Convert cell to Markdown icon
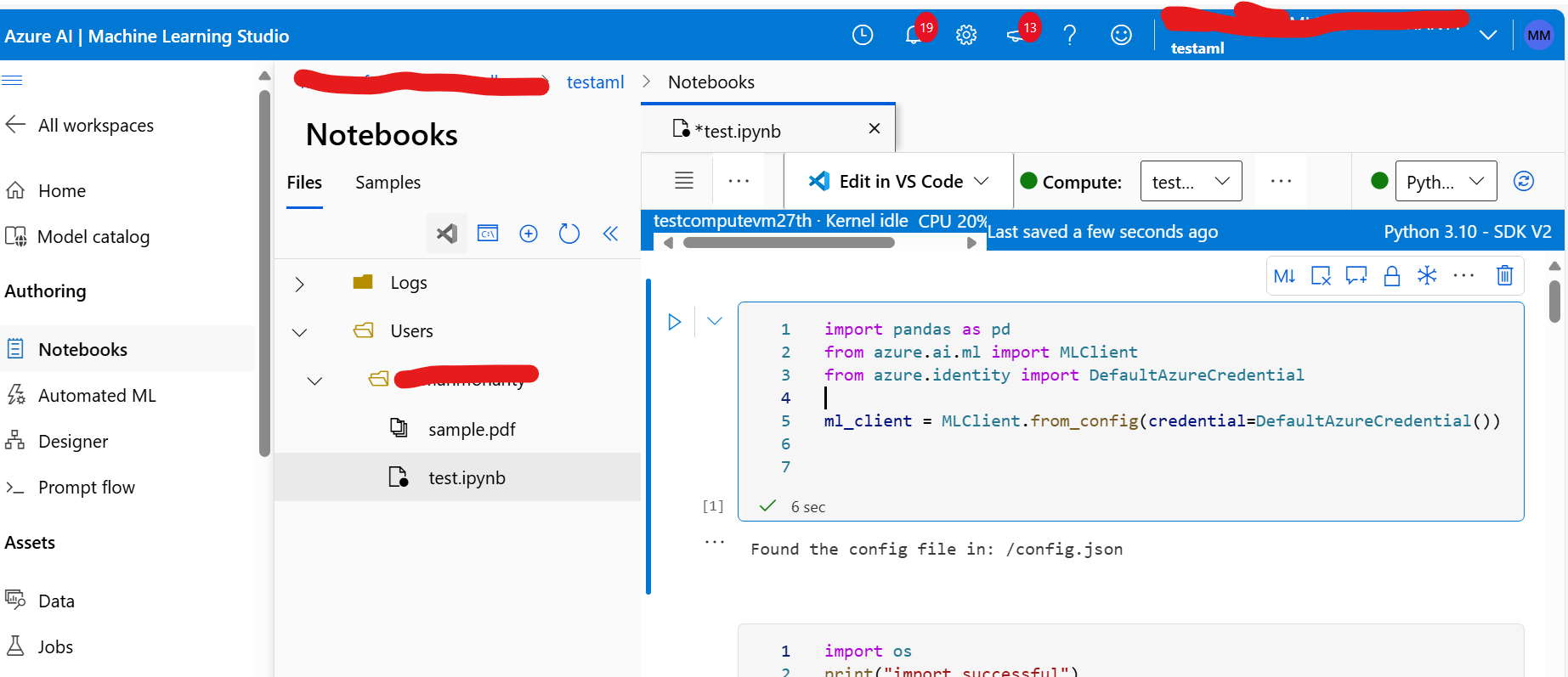 click(1285, 276)
